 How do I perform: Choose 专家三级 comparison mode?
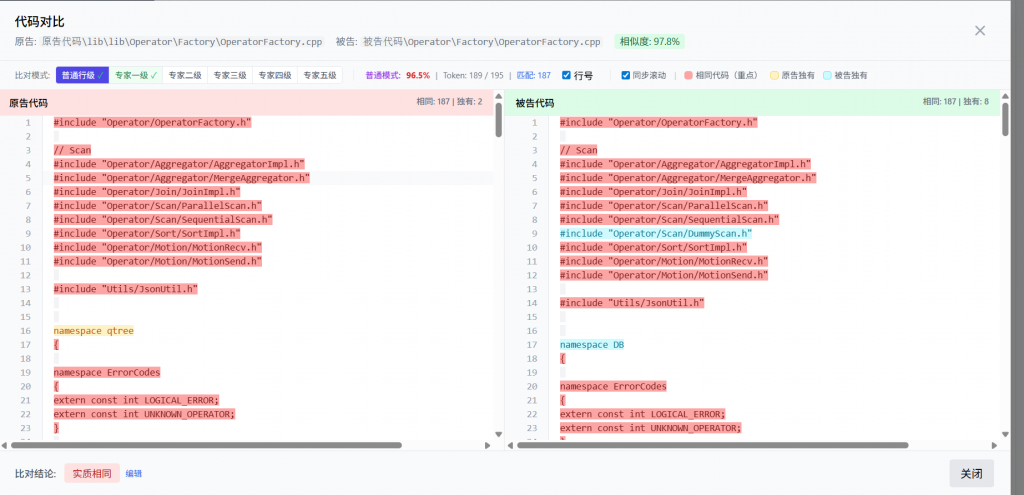[x=229, y=75]
